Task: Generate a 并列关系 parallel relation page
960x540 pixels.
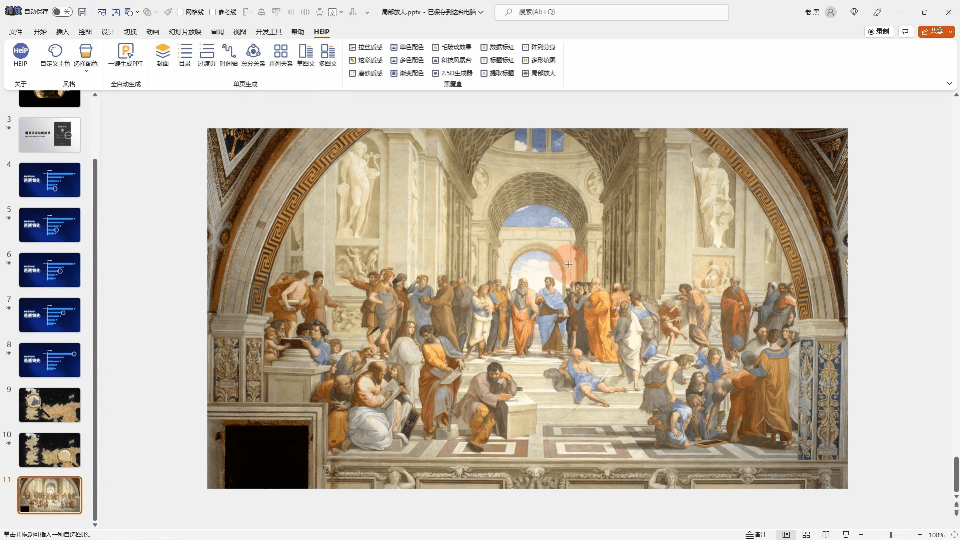Action: [280, 54]
